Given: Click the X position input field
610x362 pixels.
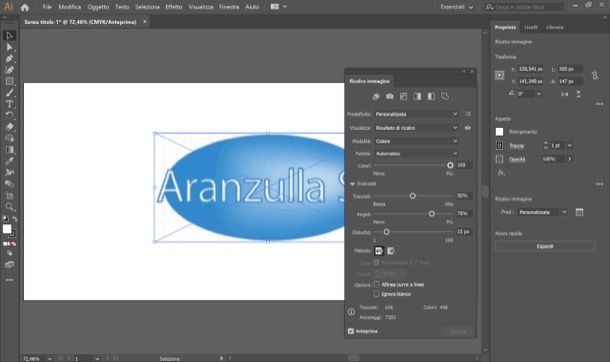Looking at the screenshot, I should click(x=531, y=69).
